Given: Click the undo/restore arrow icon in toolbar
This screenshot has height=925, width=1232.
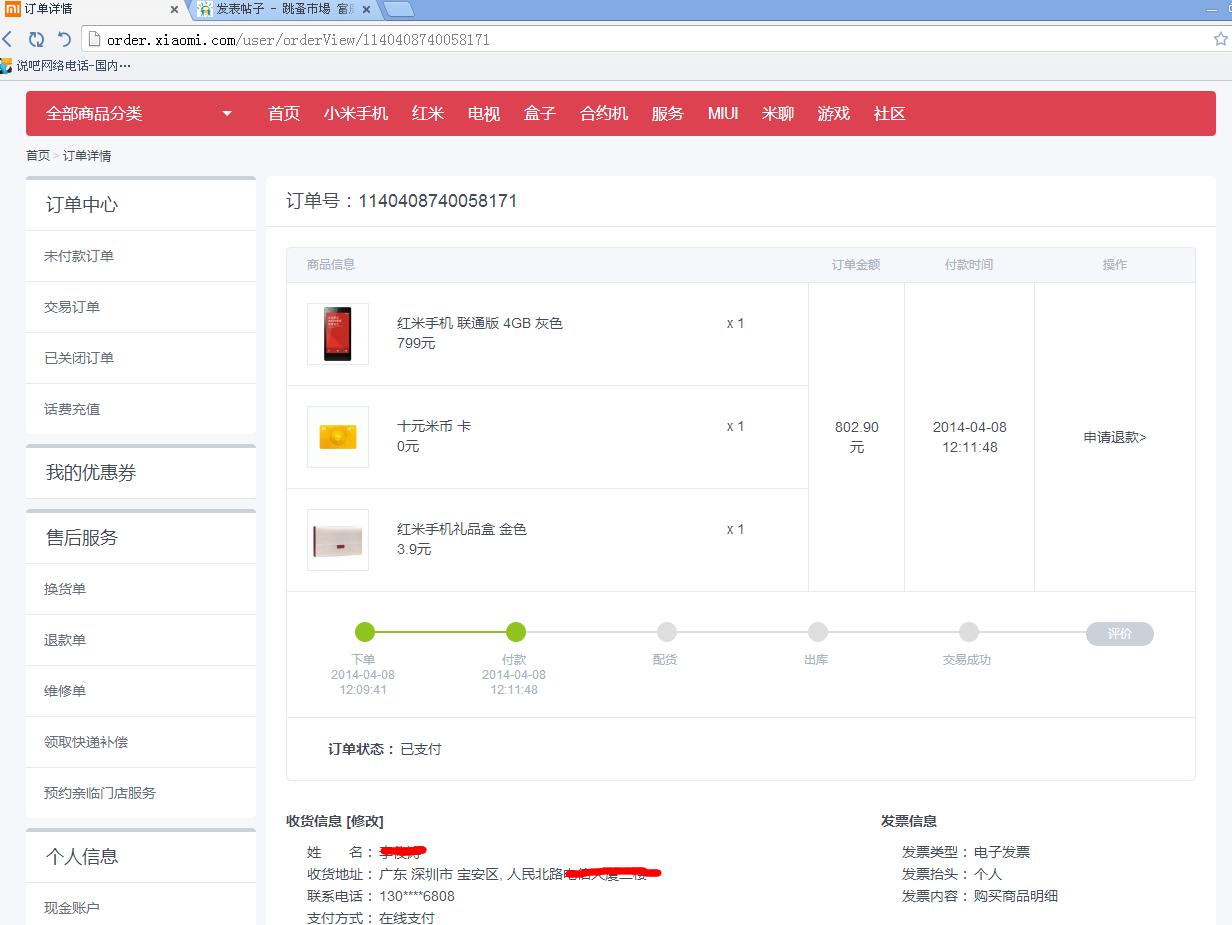Looking at the screenshot, I should 64,39.
